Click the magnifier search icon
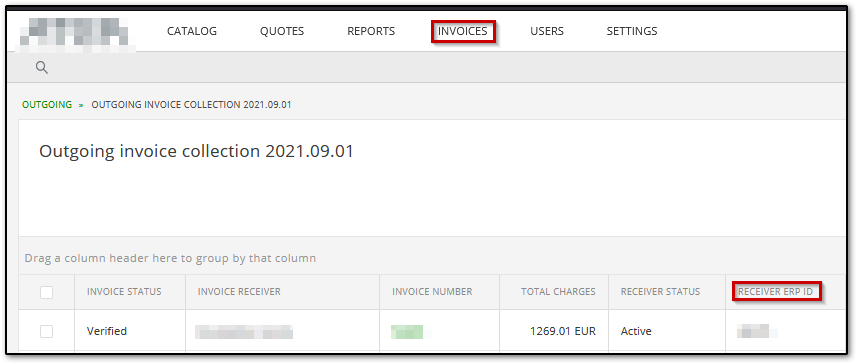 42,68
